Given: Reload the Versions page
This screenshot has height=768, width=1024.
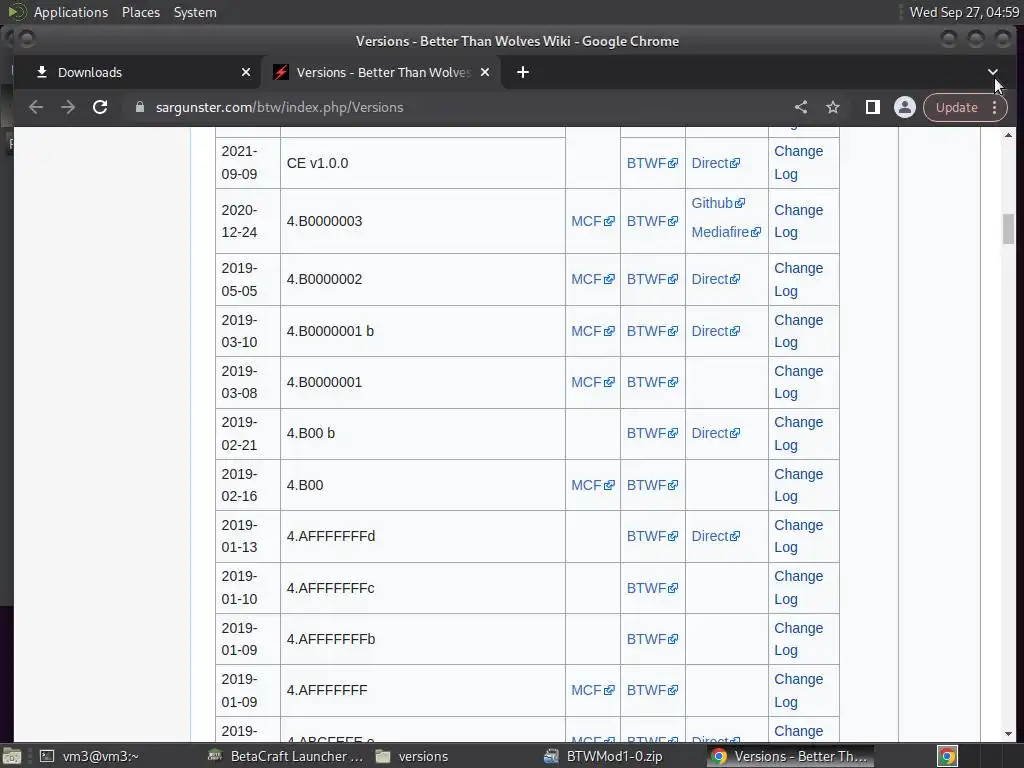Looking at the screenshot, I should (100, 107).
